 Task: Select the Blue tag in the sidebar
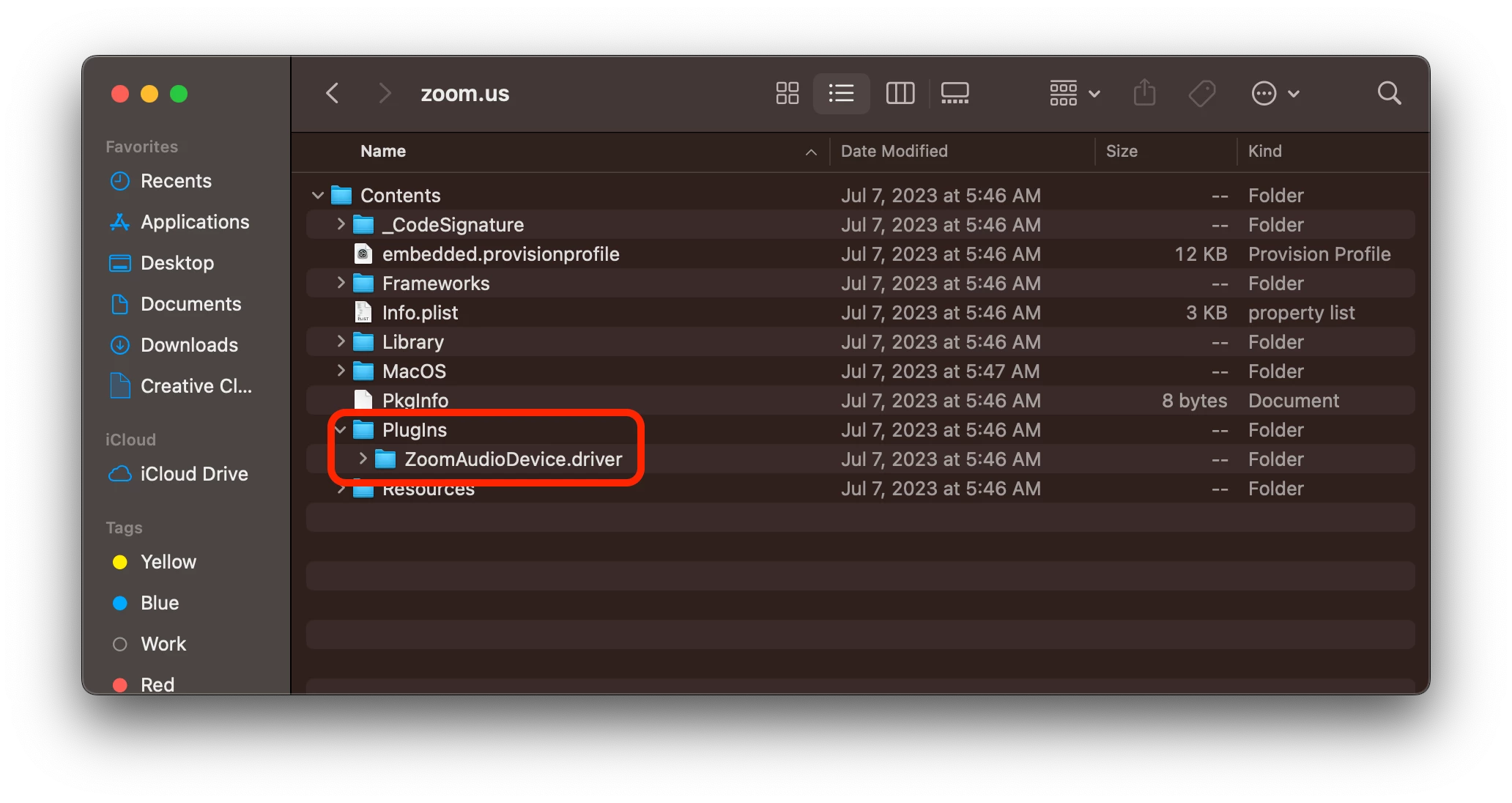159,603
